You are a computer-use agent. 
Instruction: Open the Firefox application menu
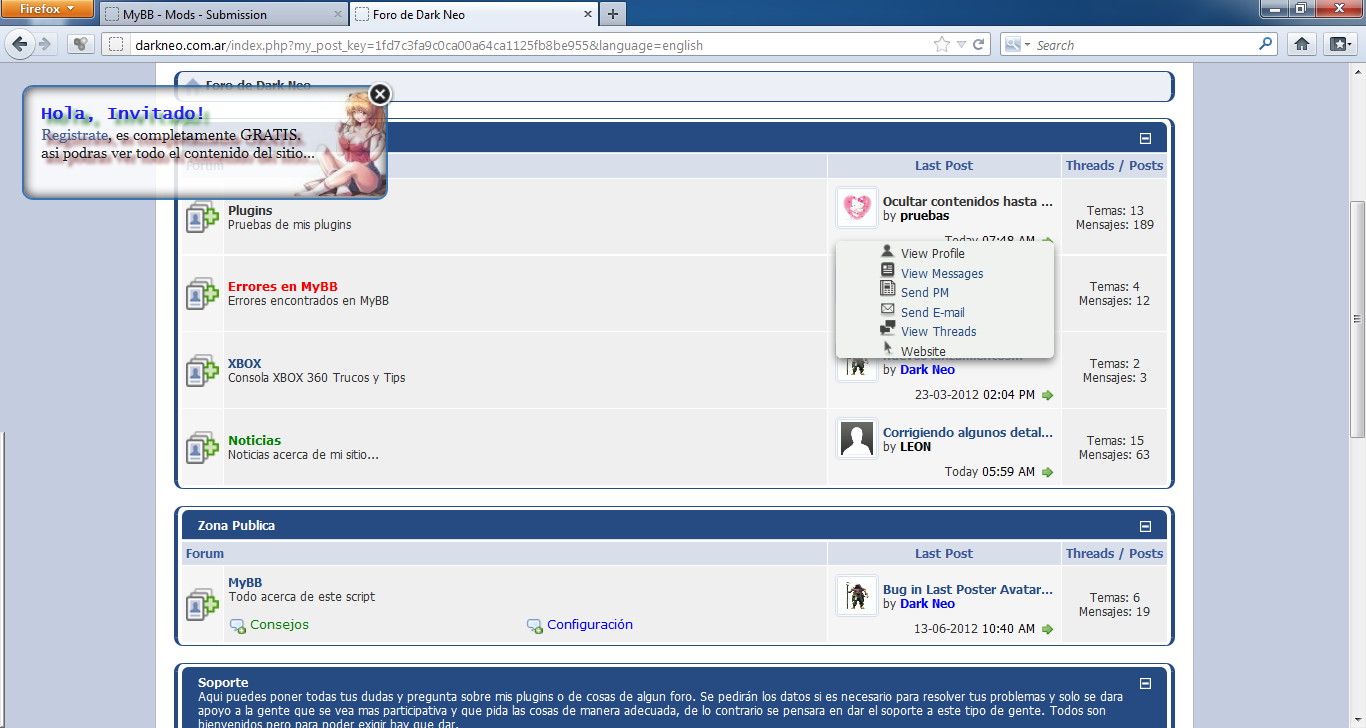pos(48,9)
